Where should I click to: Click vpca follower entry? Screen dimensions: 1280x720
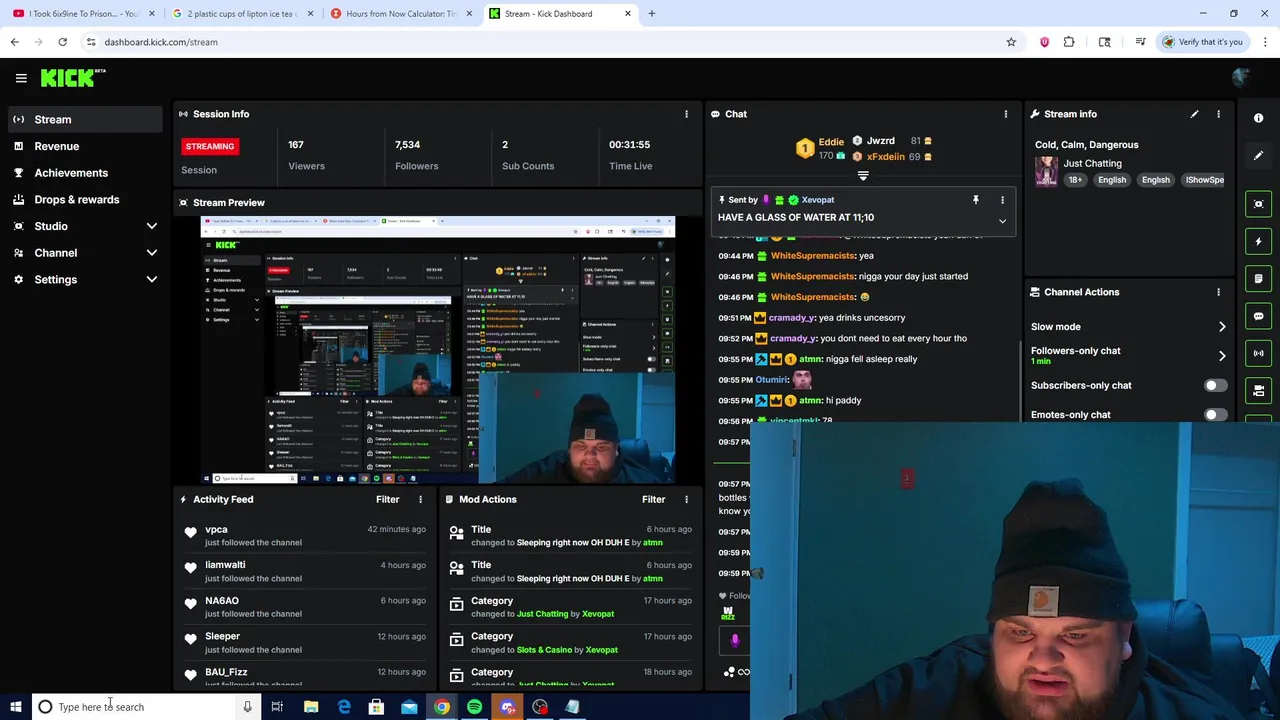[x=305, y=535]
